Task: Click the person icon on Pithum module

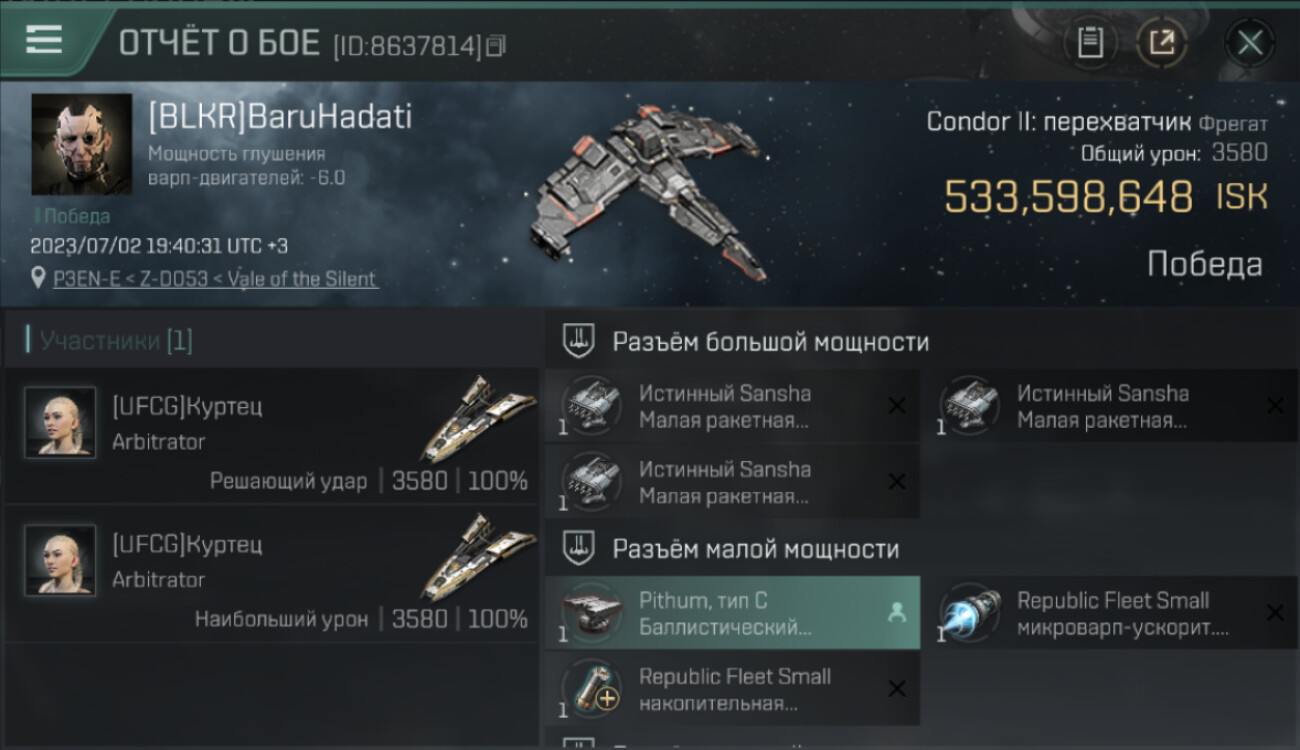Action: pos(896,613)
